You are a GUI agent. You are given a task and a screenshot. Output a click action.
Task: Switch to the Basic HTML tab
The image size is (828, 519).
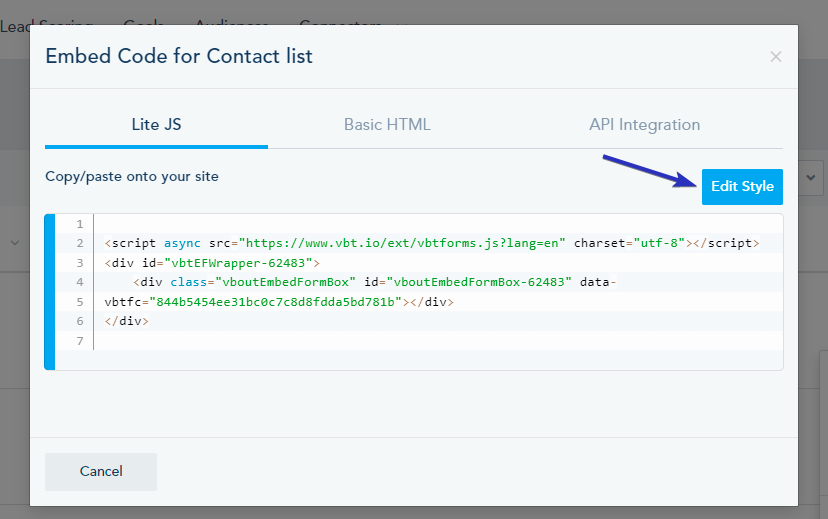click(387, 125)
